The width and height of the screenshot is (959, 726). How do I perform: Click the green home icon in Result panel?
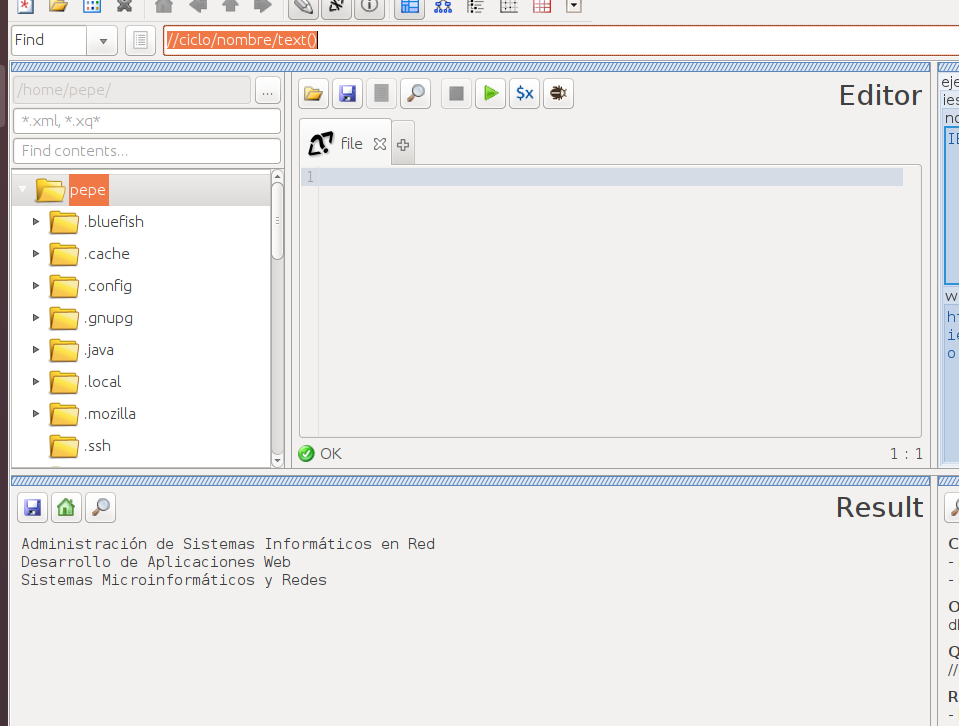pyautogui.click(x=66, y=508)
